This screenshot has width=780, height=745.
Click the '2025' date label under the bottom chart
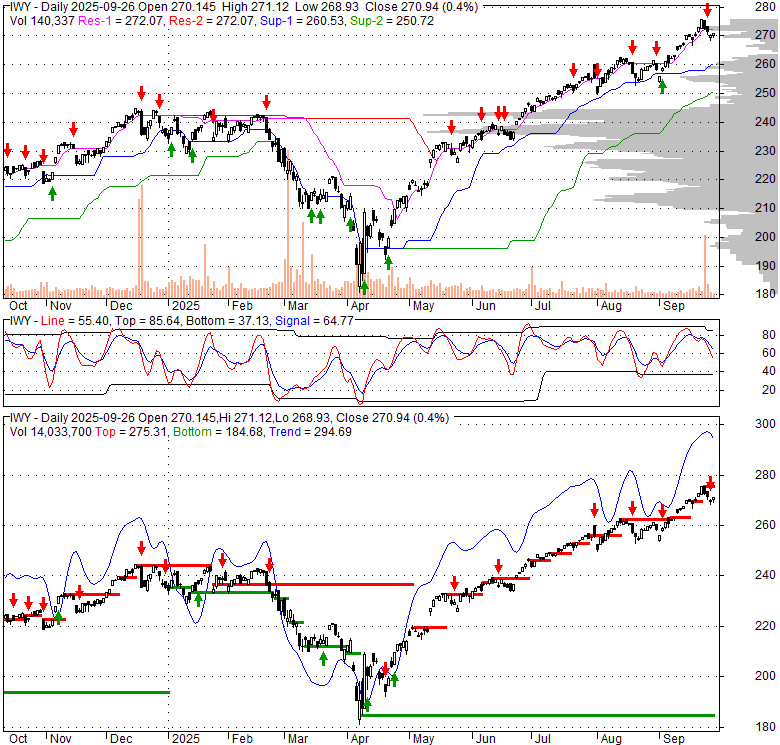(x=186, y=739)
